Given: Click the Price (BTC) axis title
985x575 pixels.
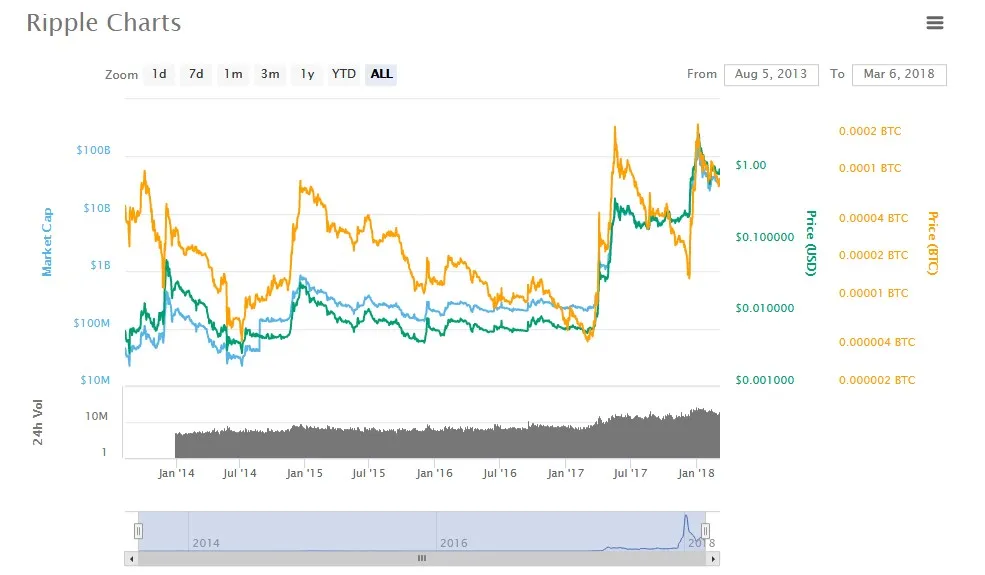Looking at the screenshot, I should (x=933, y=243).
